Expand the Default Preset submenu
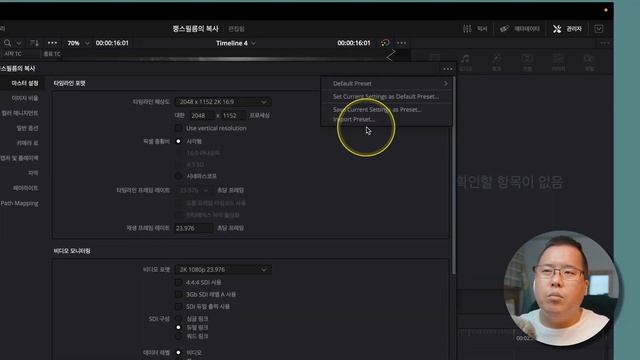Viewport: 640px width, 360px height. point(387,83)
